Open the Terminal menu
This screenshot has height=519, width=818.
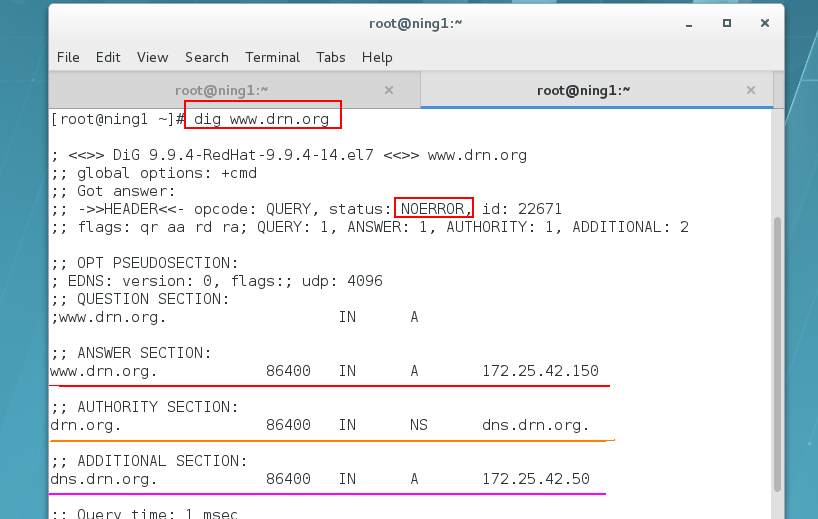[x=272, y=57]
